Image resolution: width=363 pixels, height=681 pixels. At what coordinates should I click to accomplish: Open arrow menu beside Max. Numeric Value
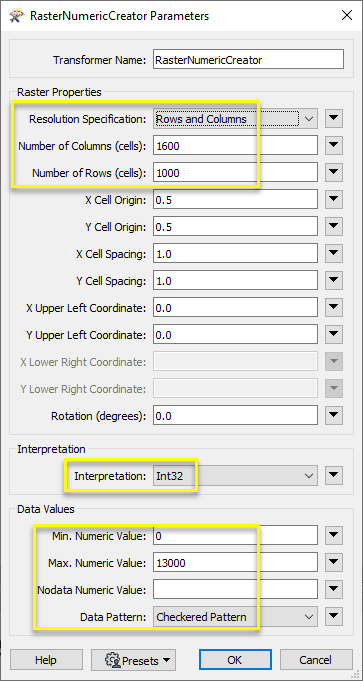click(333, 562)
